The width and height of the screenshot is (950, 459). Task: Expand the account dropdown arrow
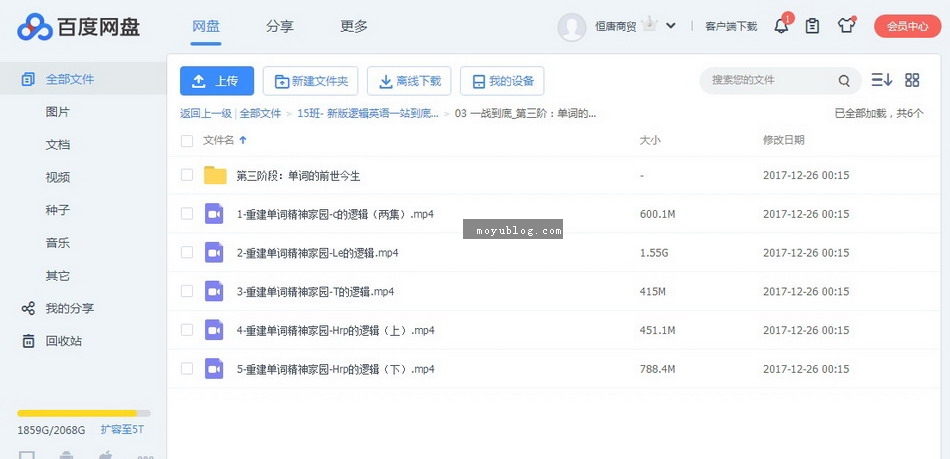point(671,26)
